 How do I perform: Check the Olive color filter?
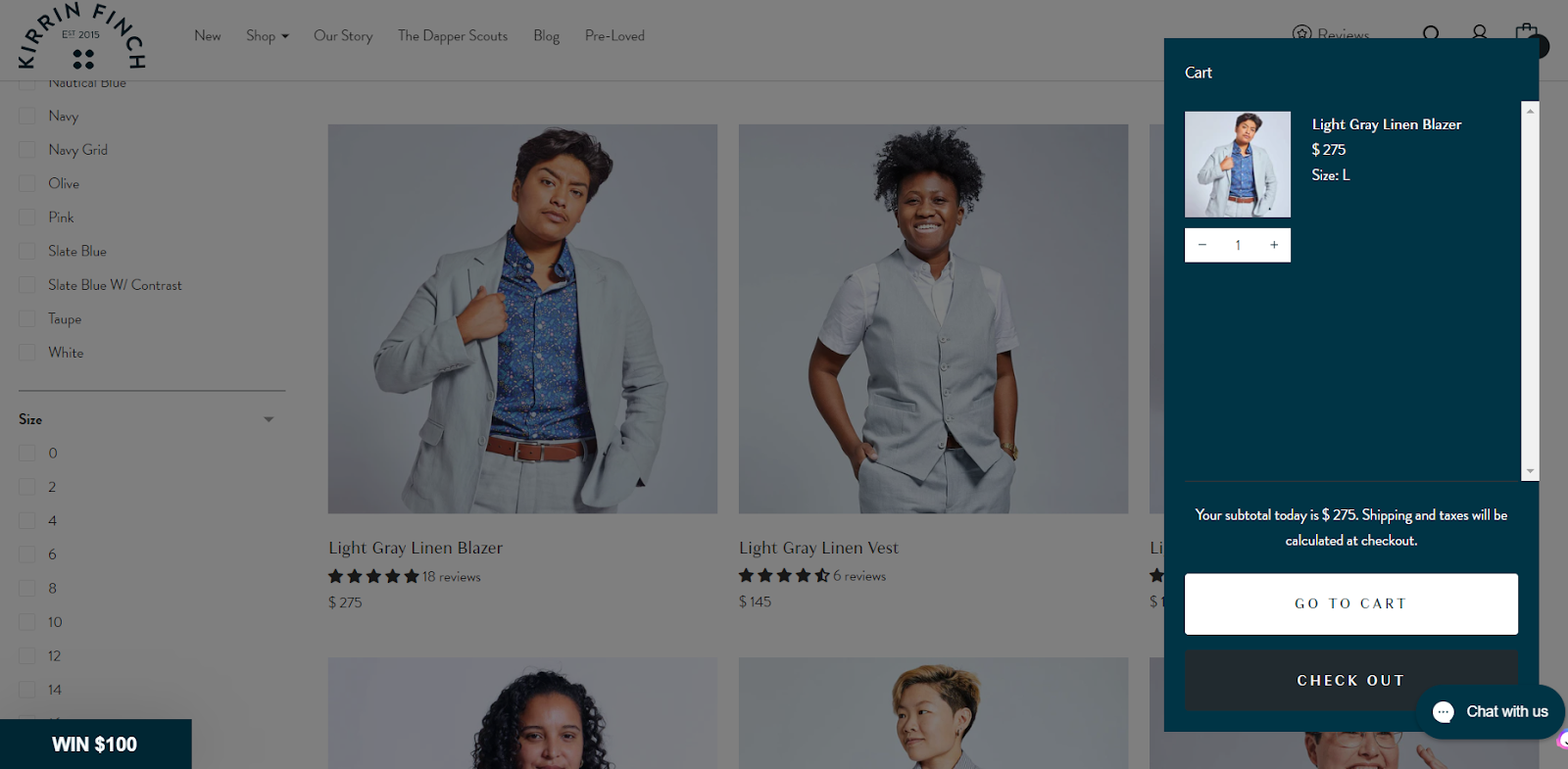coord(27,184)
